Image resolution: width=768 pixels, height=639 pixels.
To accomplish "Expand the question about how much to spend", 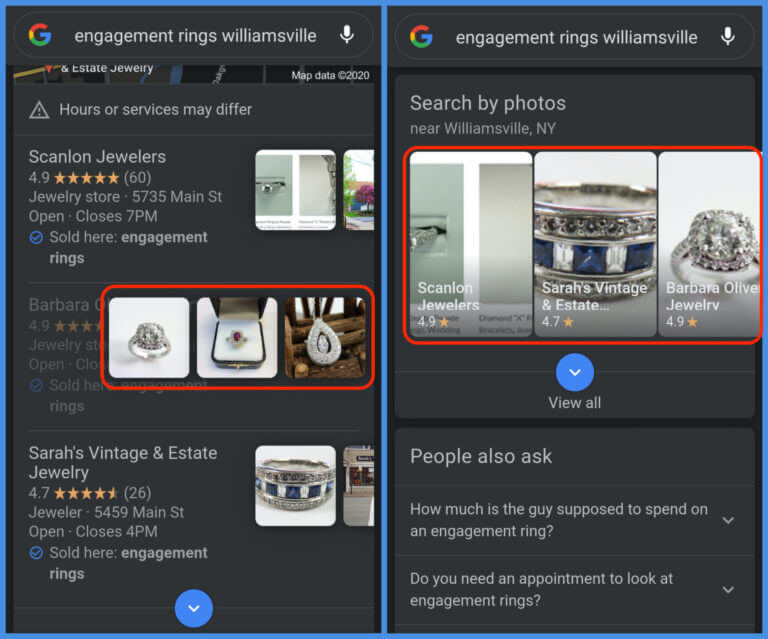I will (728, 520).
